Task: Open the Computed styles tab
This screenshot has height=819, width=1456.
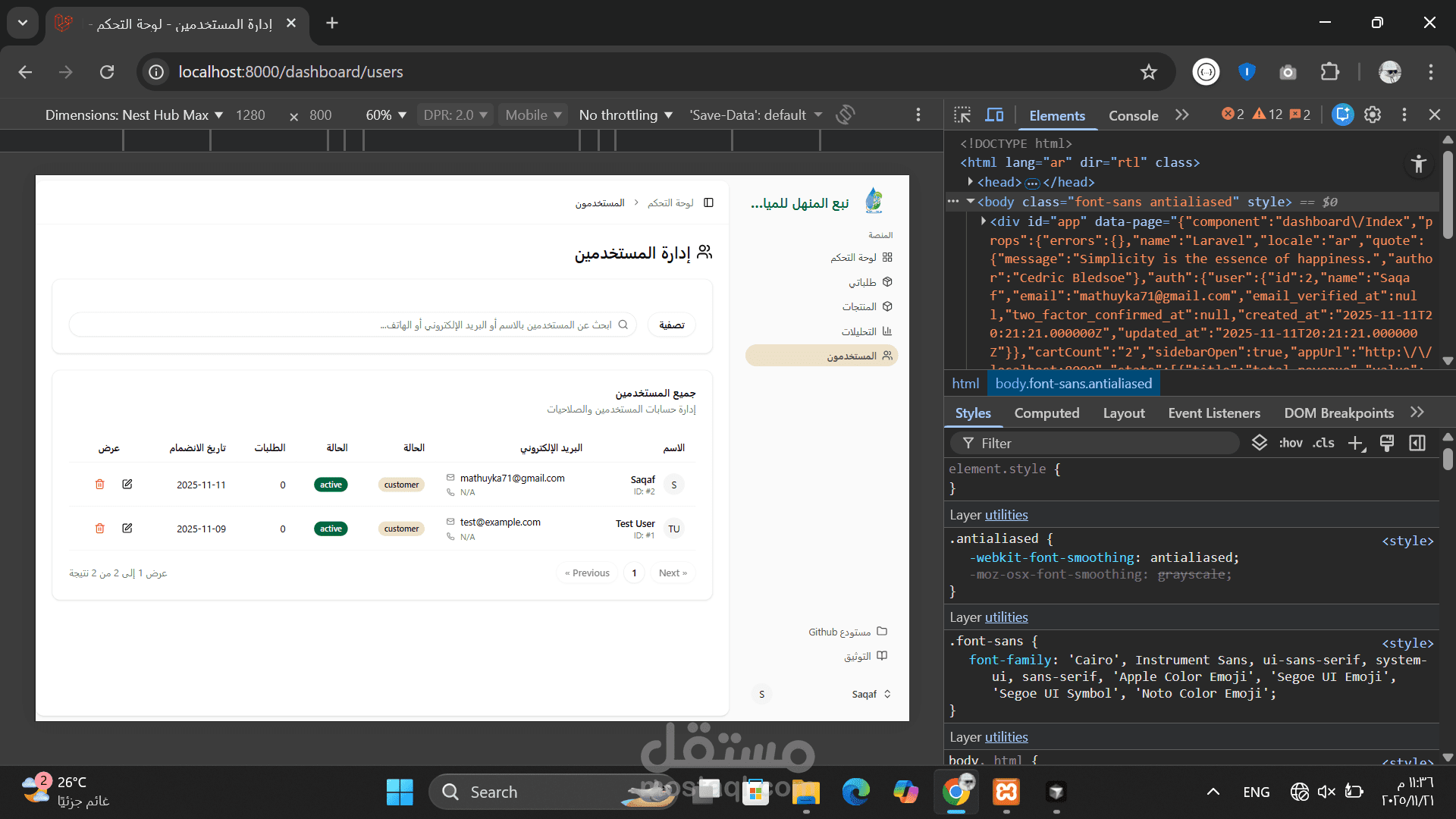Action: point(1046,413)
